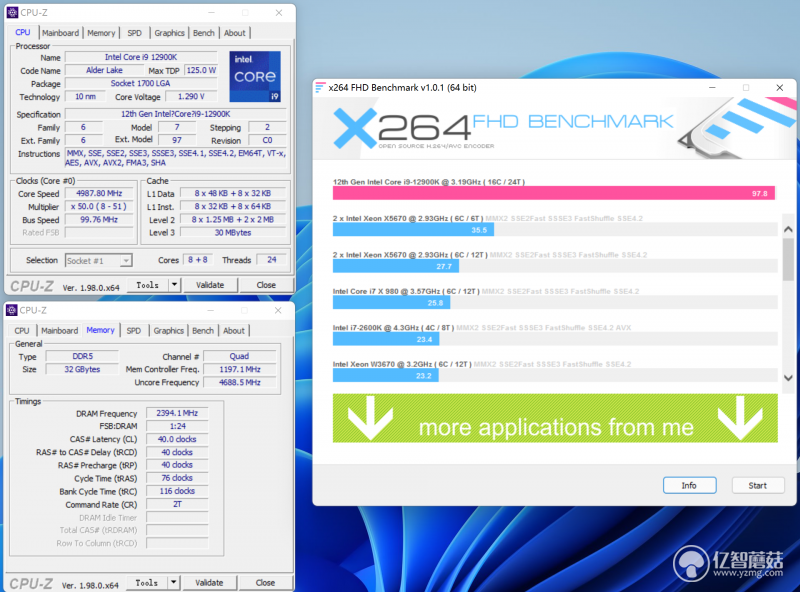Click the Level 3 cache value "30 MBytes"
Screen dimensions: 800x592
233,233
